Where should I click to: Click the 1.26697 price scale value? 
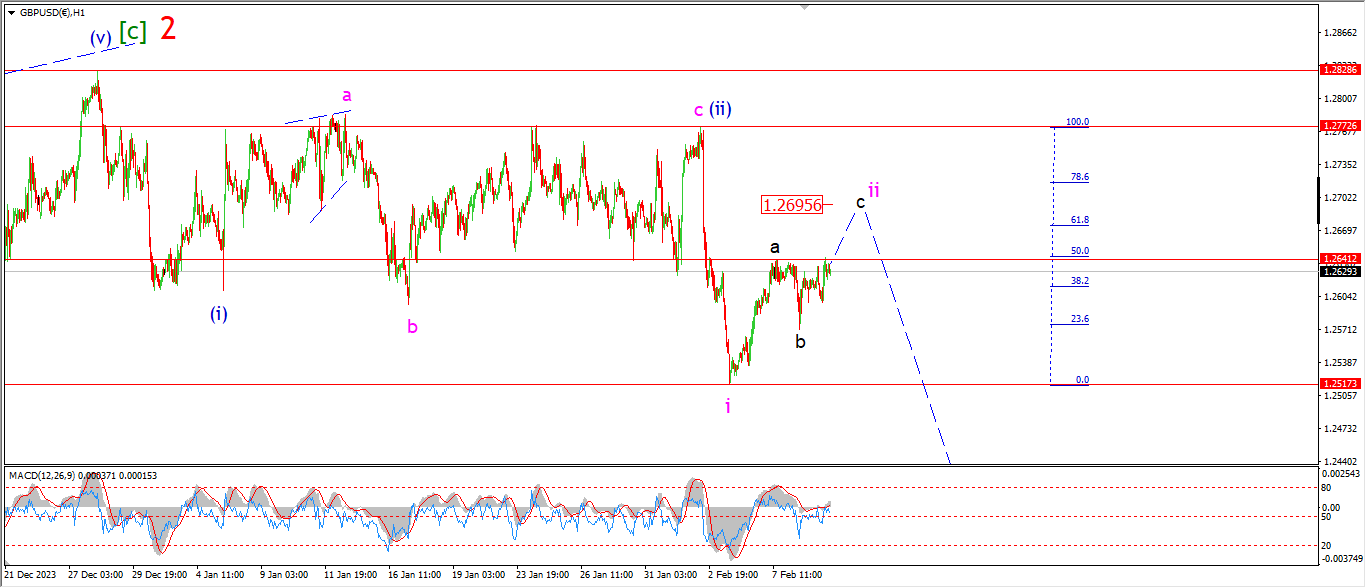1340,231
